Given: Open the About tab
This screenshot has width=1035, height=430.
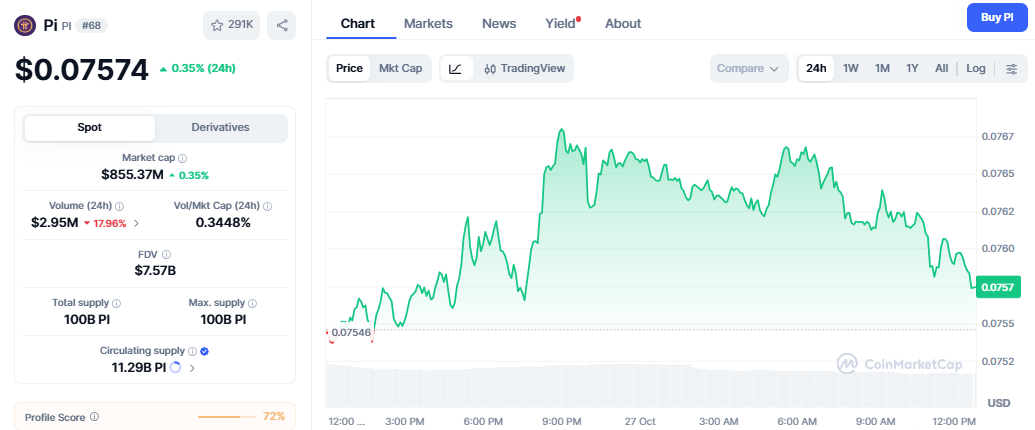Looking at the screenshot, I should tap(623, 24).
